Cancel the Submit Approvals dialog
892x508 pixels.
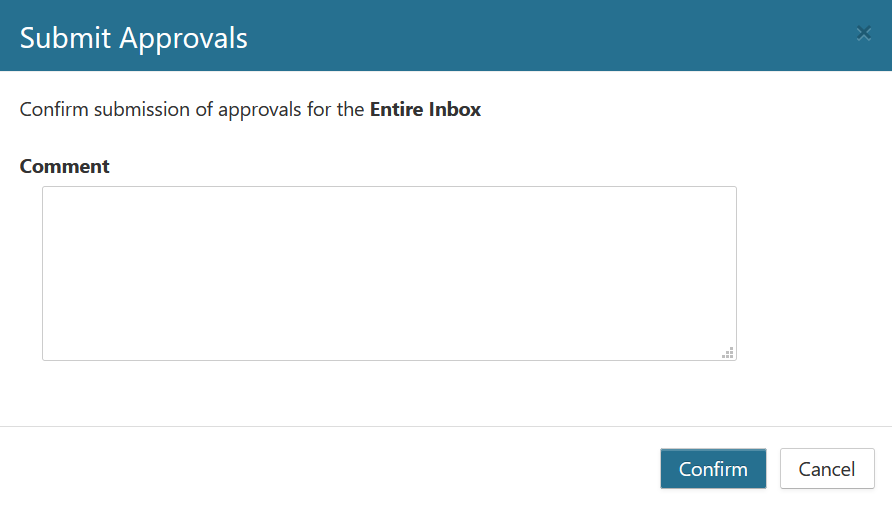[827, 469]
